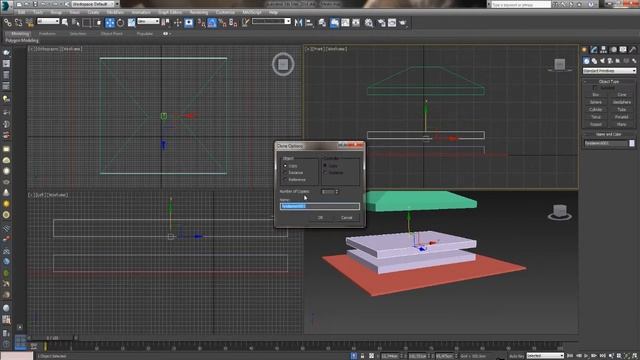This screenshot has height=360, width=640.
Task: Toggle the 3D Snaps icon
Action: (x=202, y=23)
